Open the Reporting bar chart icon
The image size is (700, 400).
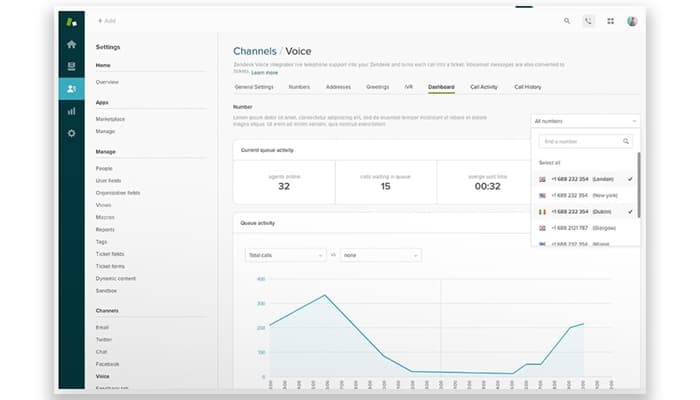tap(71, 111)
